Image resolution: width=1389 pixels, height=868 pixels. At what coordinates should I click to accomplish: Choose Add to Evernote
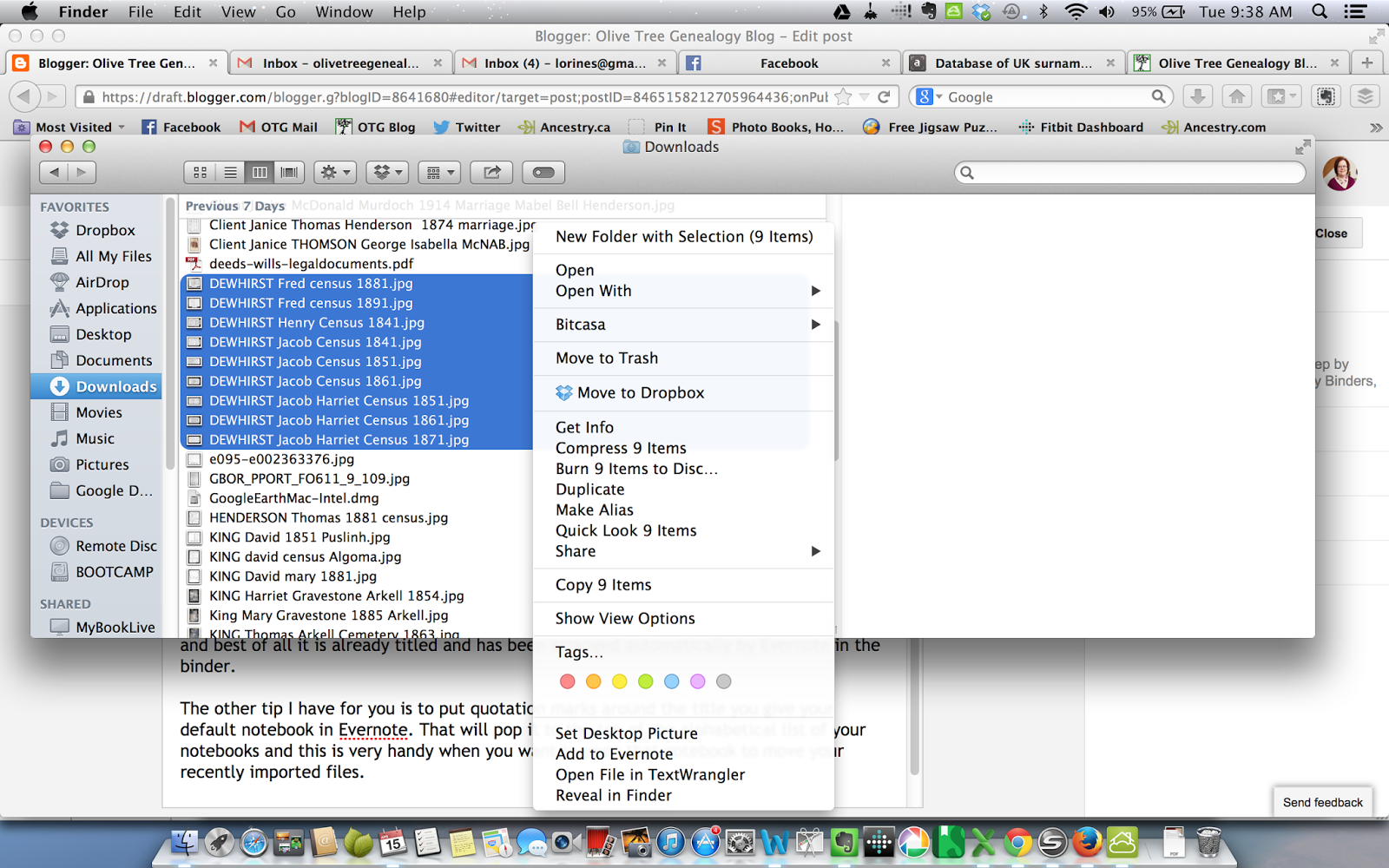pyautogui.click(x=683, y=754)
